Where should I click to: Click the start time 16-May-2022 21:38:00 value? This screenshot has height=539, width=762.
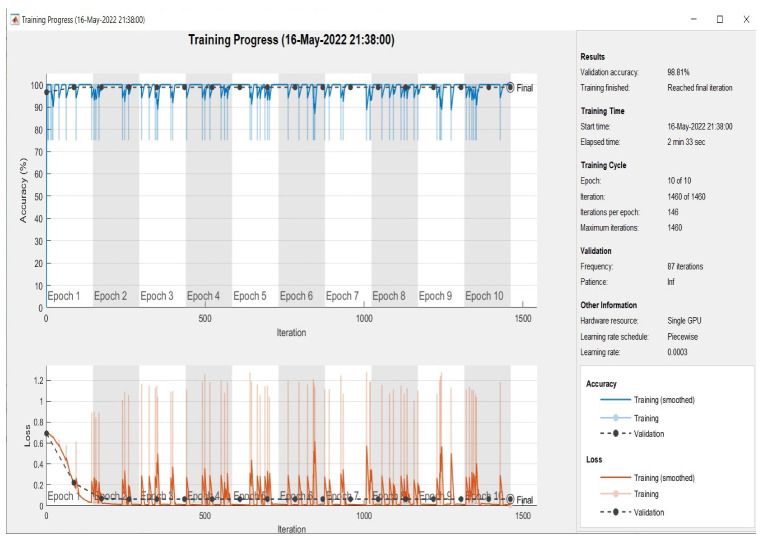[x=699, y=126]
